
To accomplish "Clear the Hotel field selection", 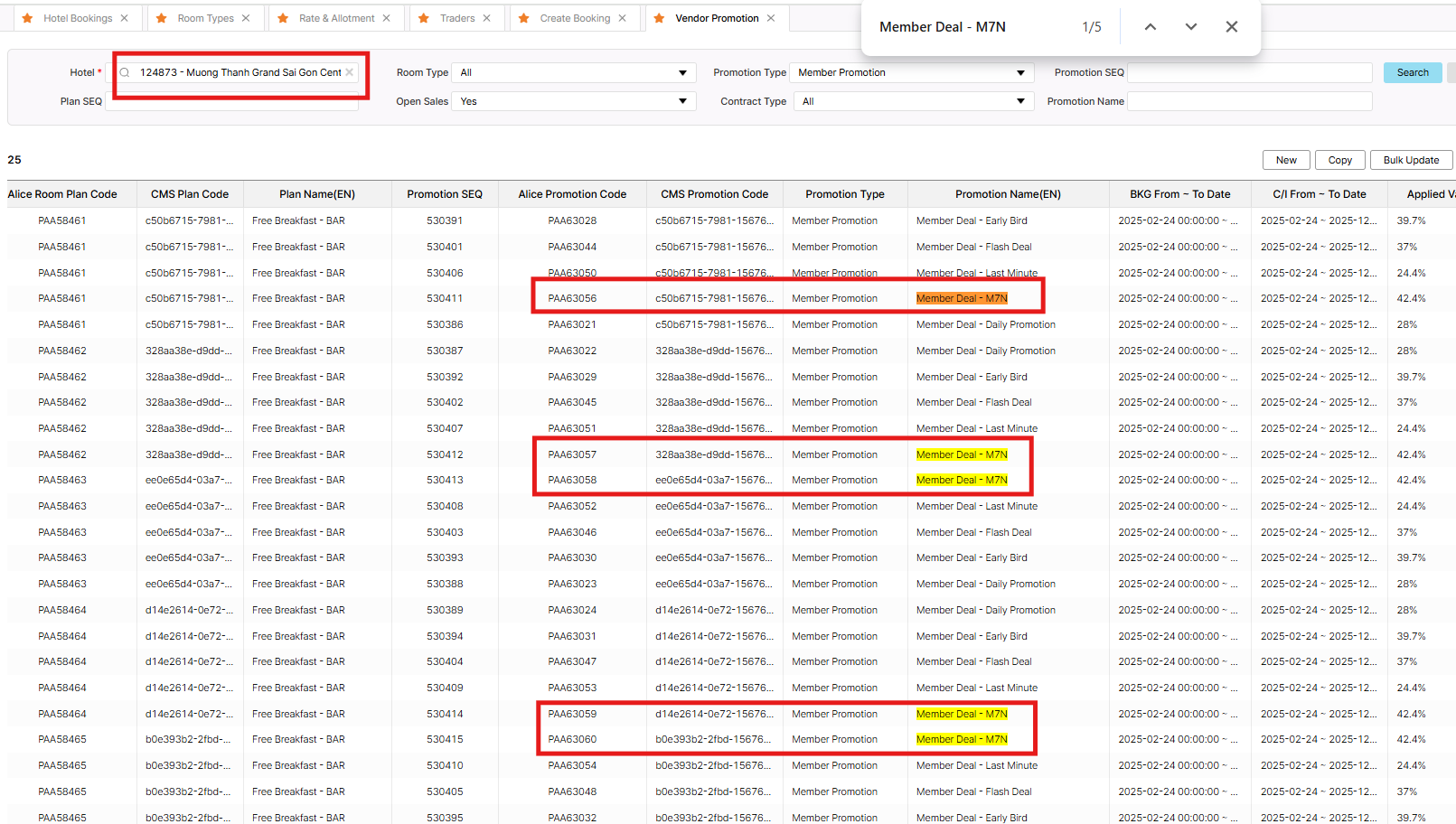I will [350, 72].
